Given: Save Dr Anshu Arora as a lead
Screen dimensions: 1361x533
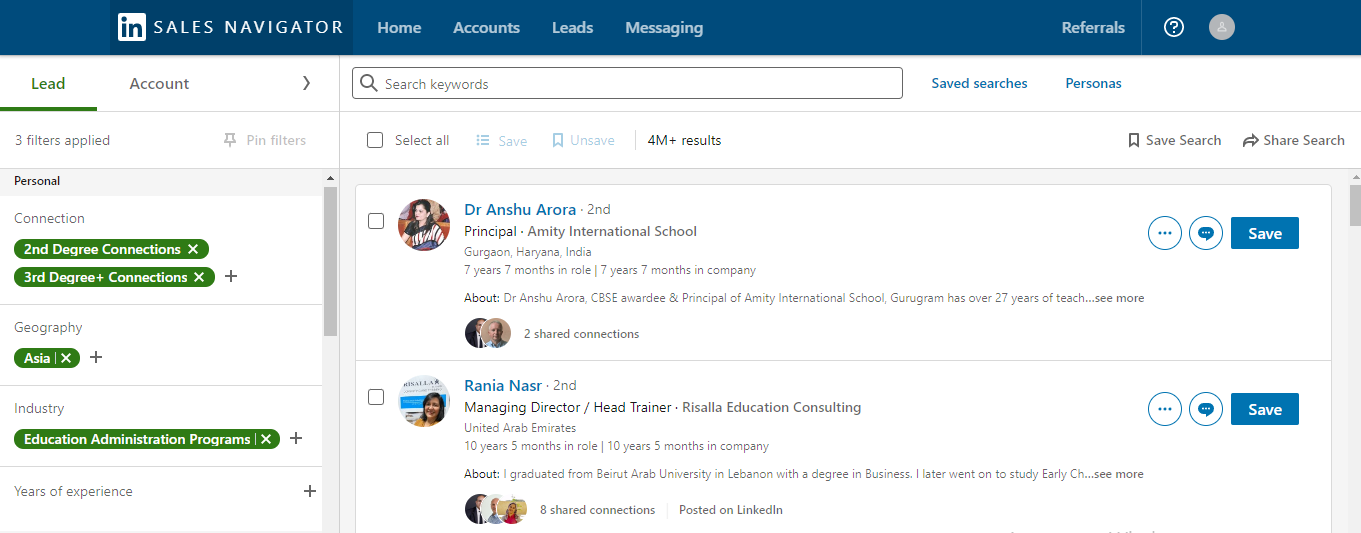Looking at the screenshot, I should point(1264,233).
